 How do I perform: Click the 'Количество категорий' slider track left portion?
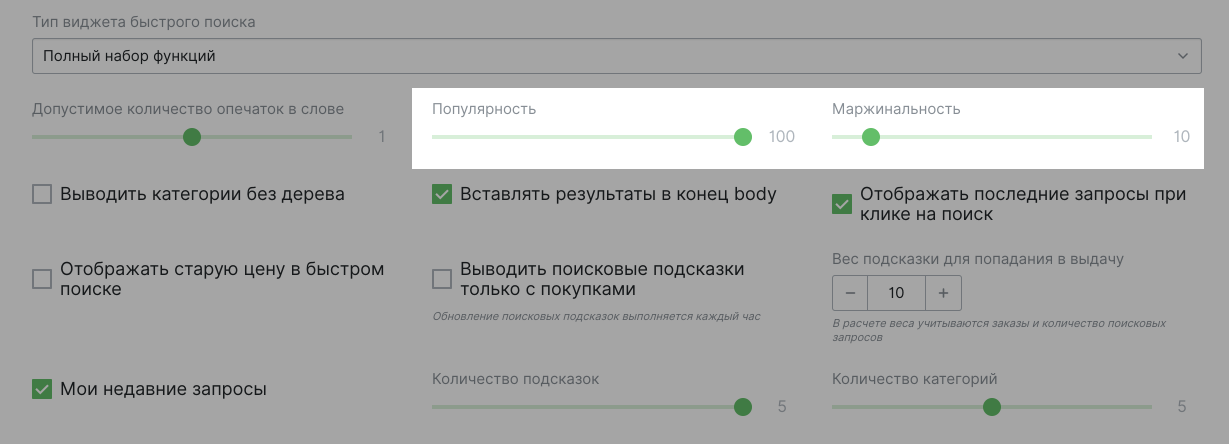(900, 407)
